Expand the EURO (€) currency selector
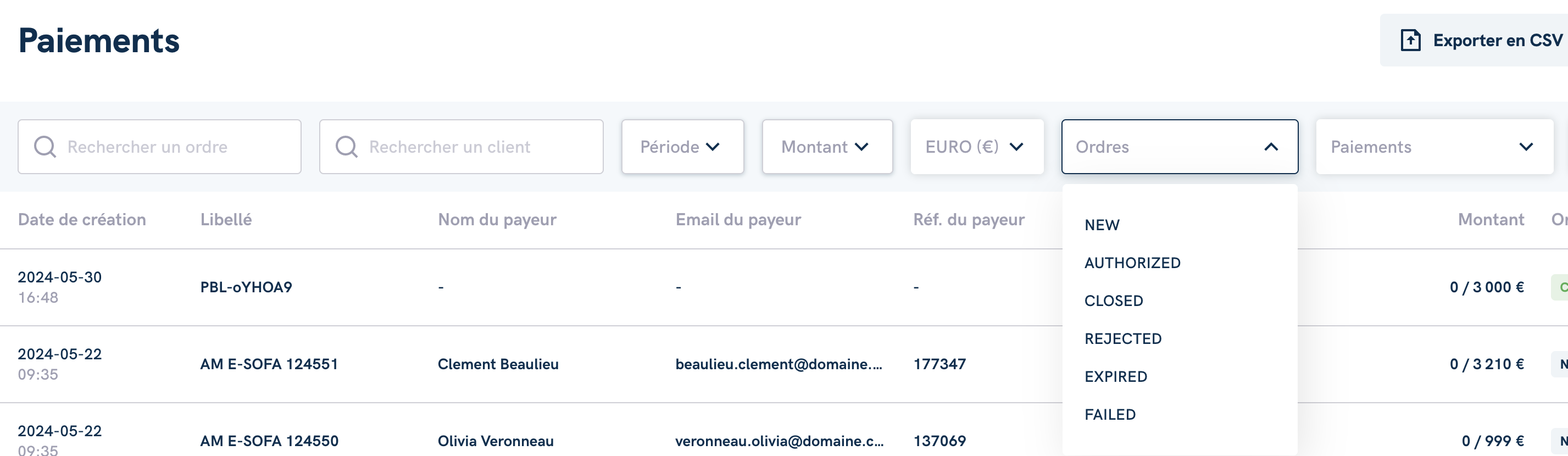This screenshot has height=456, width=1568. [x=977, y=147]
